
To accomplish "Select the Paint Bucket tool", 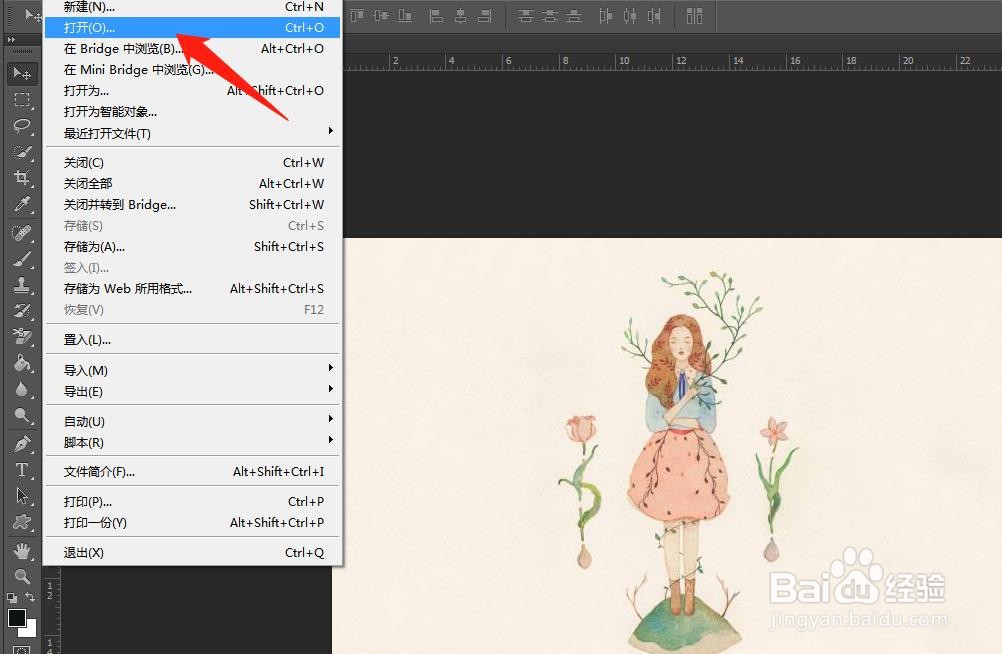I will (x=22, y=363).
